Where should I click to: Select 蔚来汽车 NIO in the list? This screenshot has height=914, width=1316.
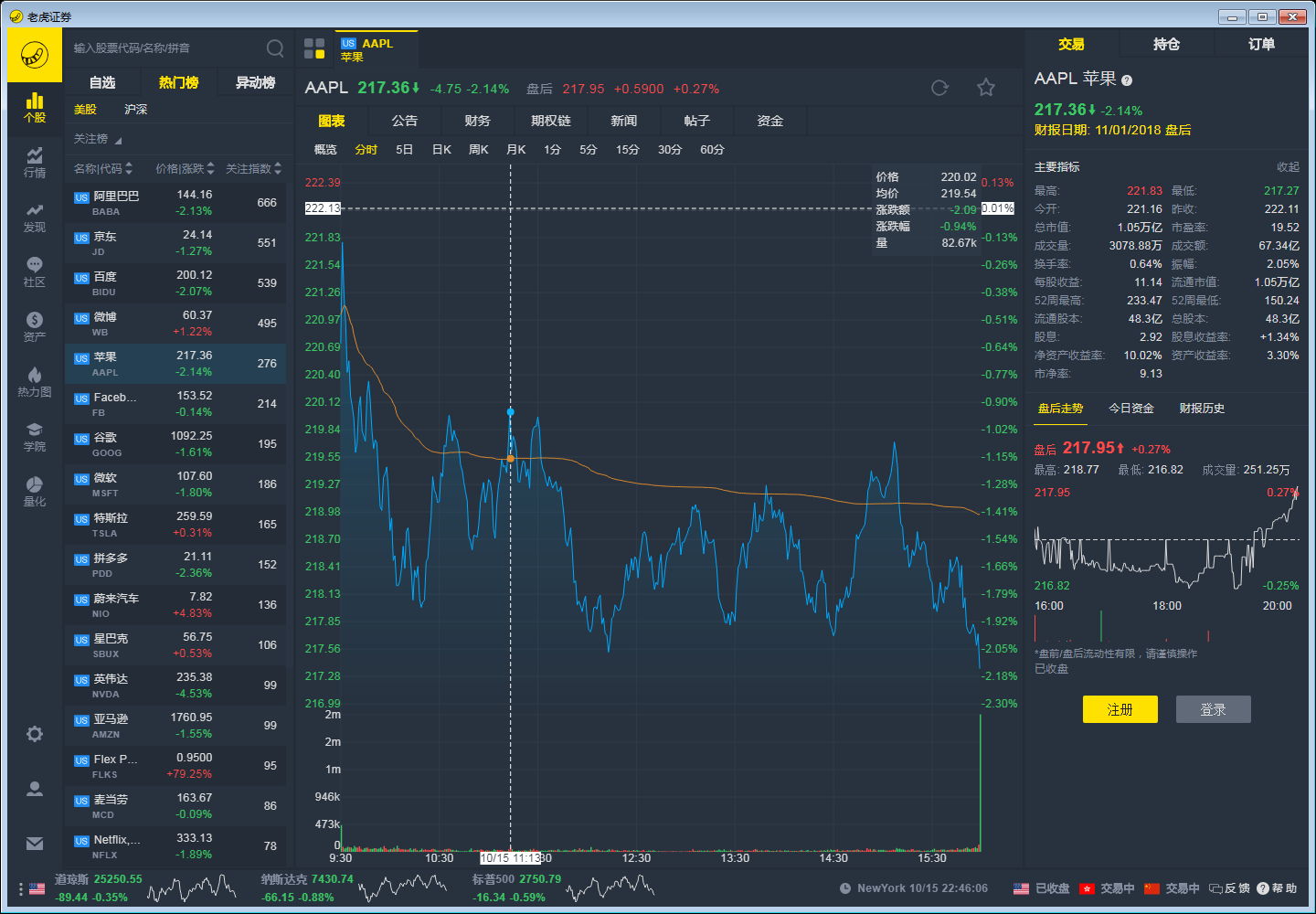coord(175,605)
